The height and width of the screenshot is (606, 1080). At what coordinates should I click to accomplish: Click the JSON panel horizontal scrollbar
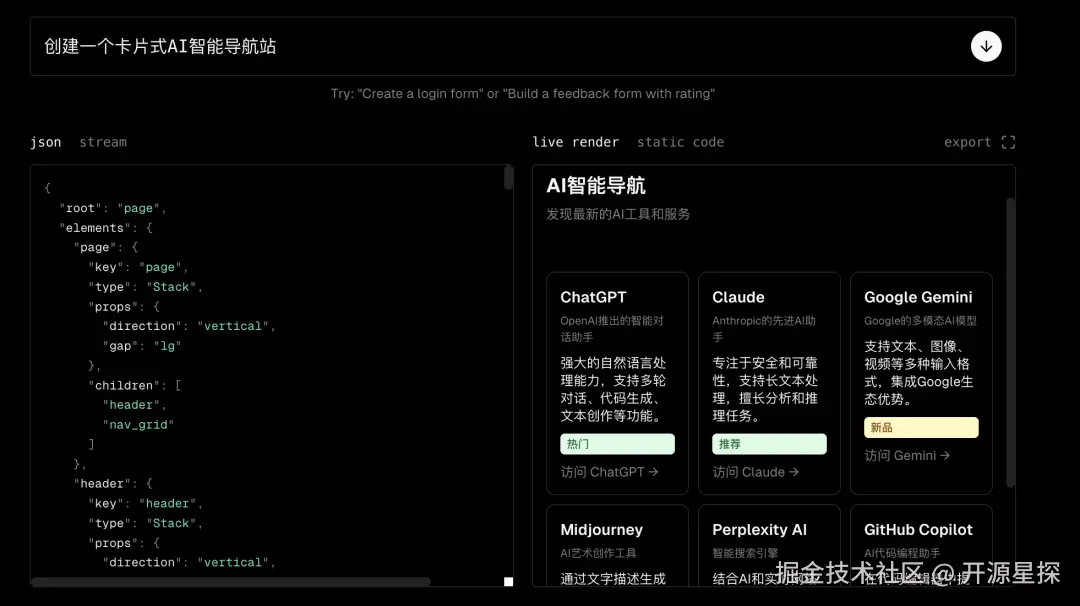click(231, 582)
